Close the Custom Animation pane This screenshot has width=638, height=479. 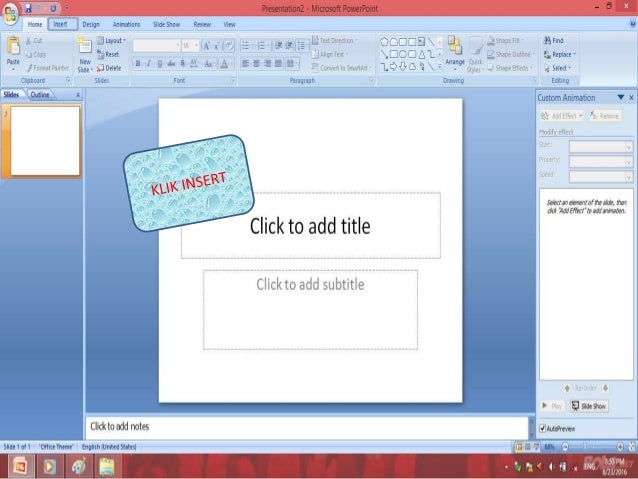pos(631,98)
